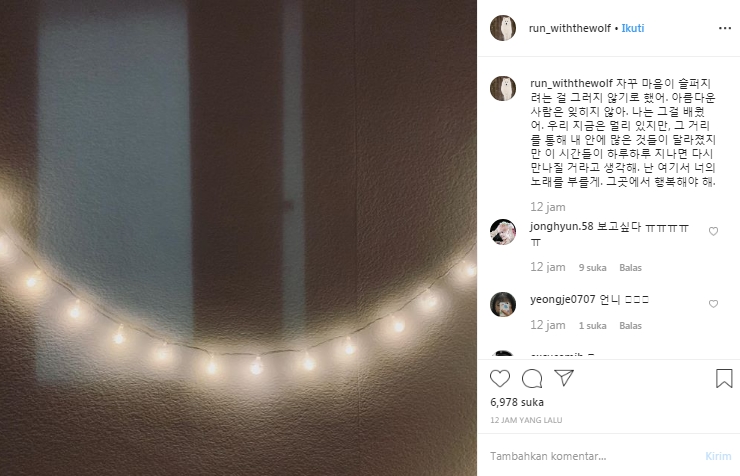Open jonghyun.58's avatar
Image resolution: width=740 pixels, height=476 pixels.
tap(503, 232)
